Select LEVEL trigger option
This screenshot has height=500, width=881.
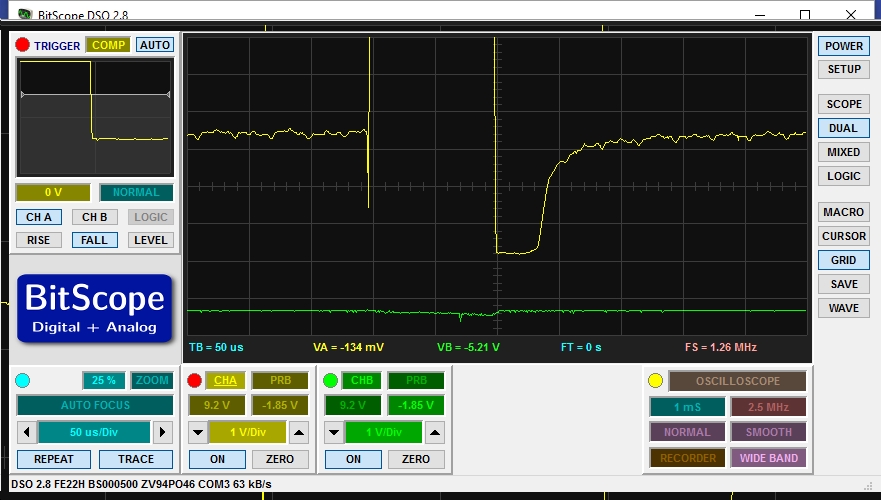point(151,240)
